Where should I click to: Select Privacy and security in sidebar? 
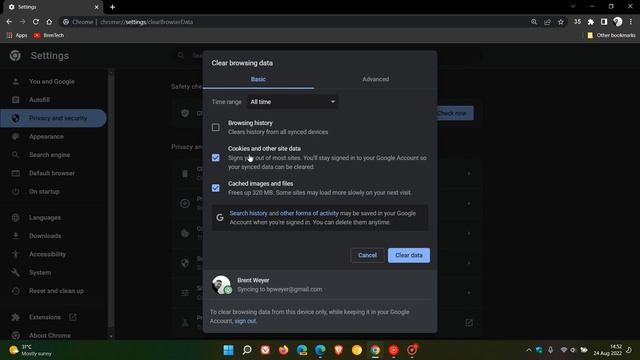coord(53,118)
